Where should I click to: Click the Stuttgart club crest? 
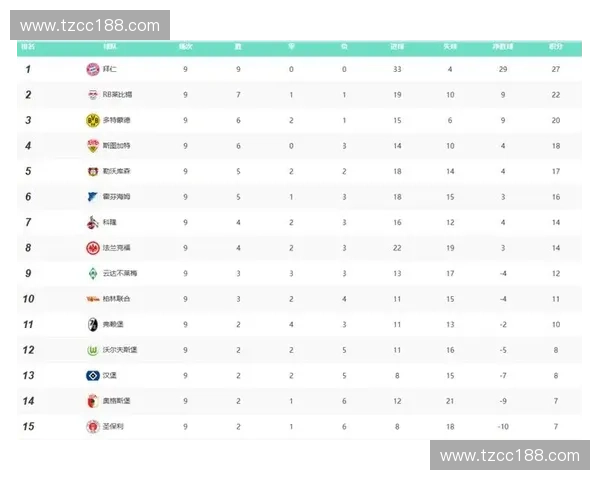[93, 146]
